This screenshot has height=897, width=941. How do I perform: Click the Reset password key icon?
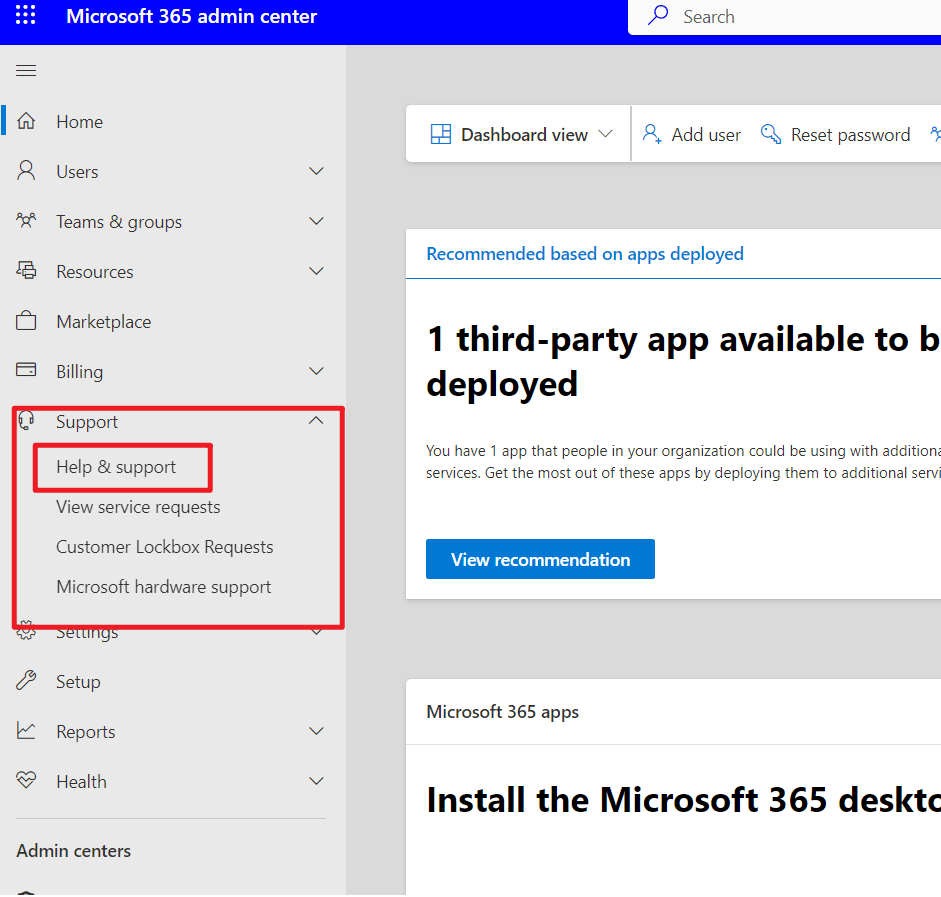(771, 134)
